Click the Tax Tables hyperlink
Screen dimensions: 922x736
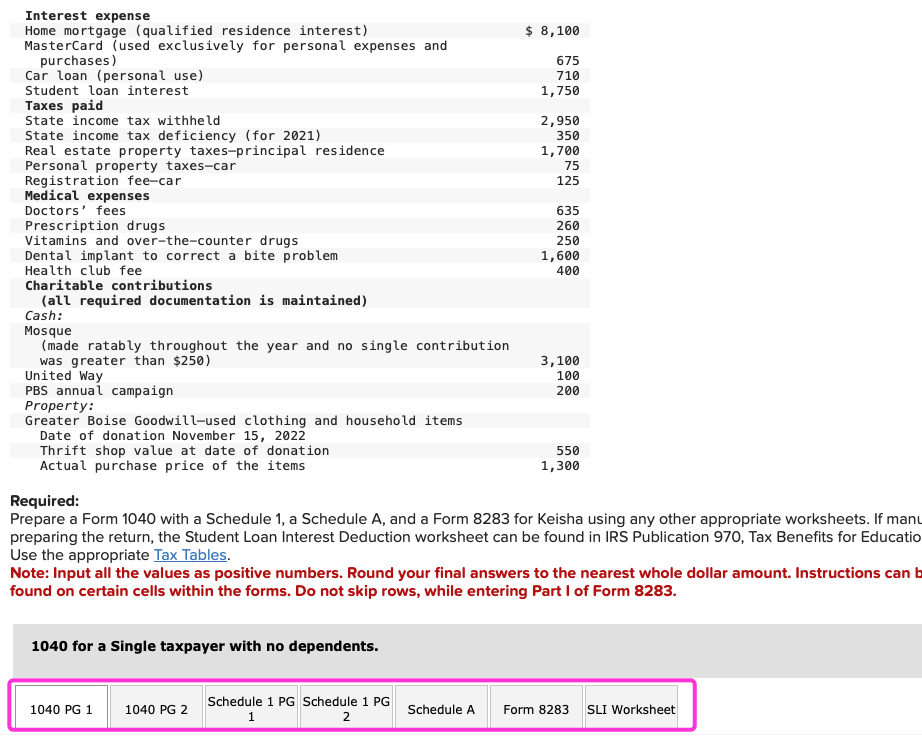pos(189,555)
